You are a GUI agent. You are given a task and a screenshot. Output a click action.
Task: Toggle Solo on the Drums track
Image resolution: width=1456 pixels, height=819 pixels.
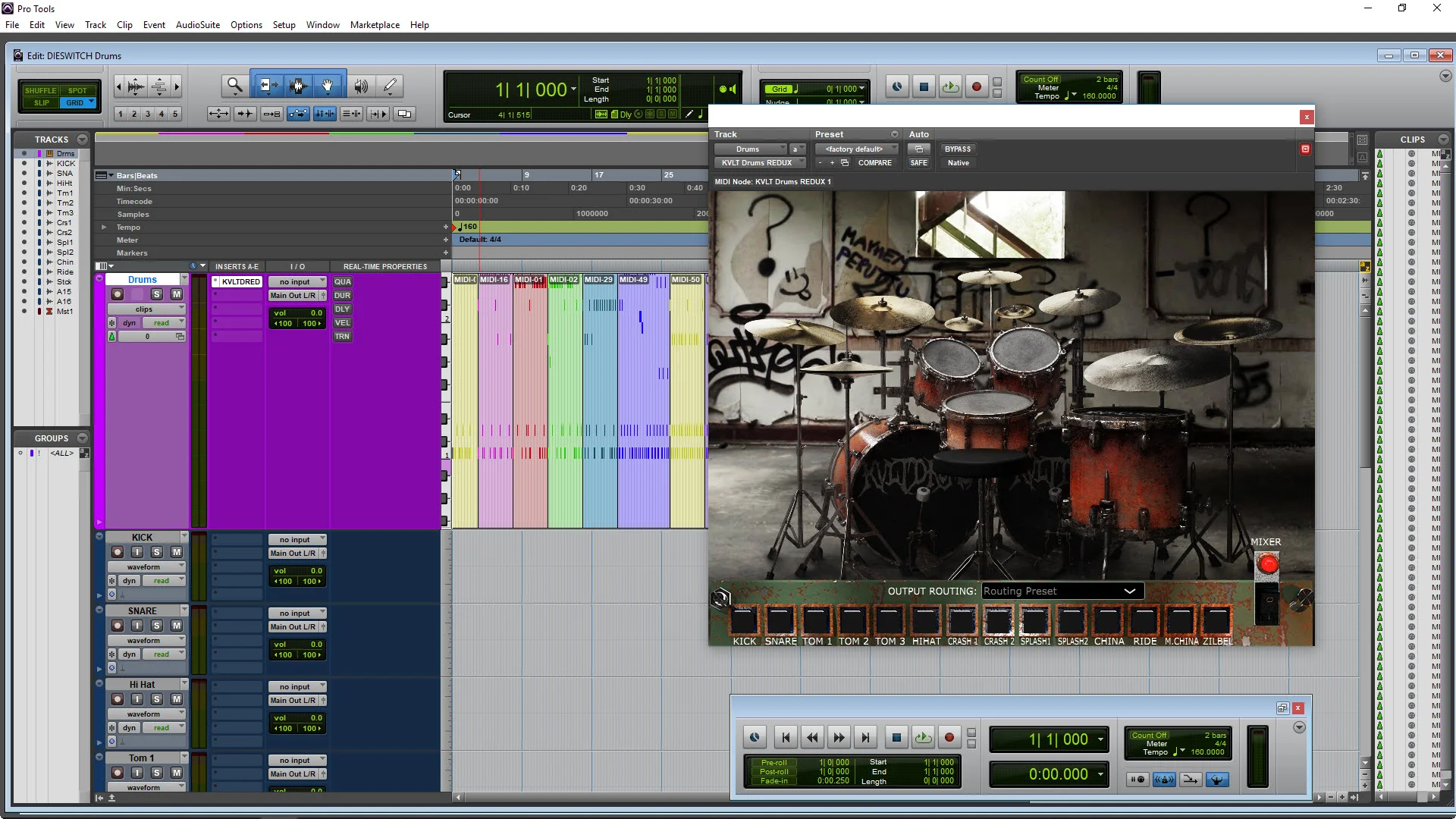[156, 294]
